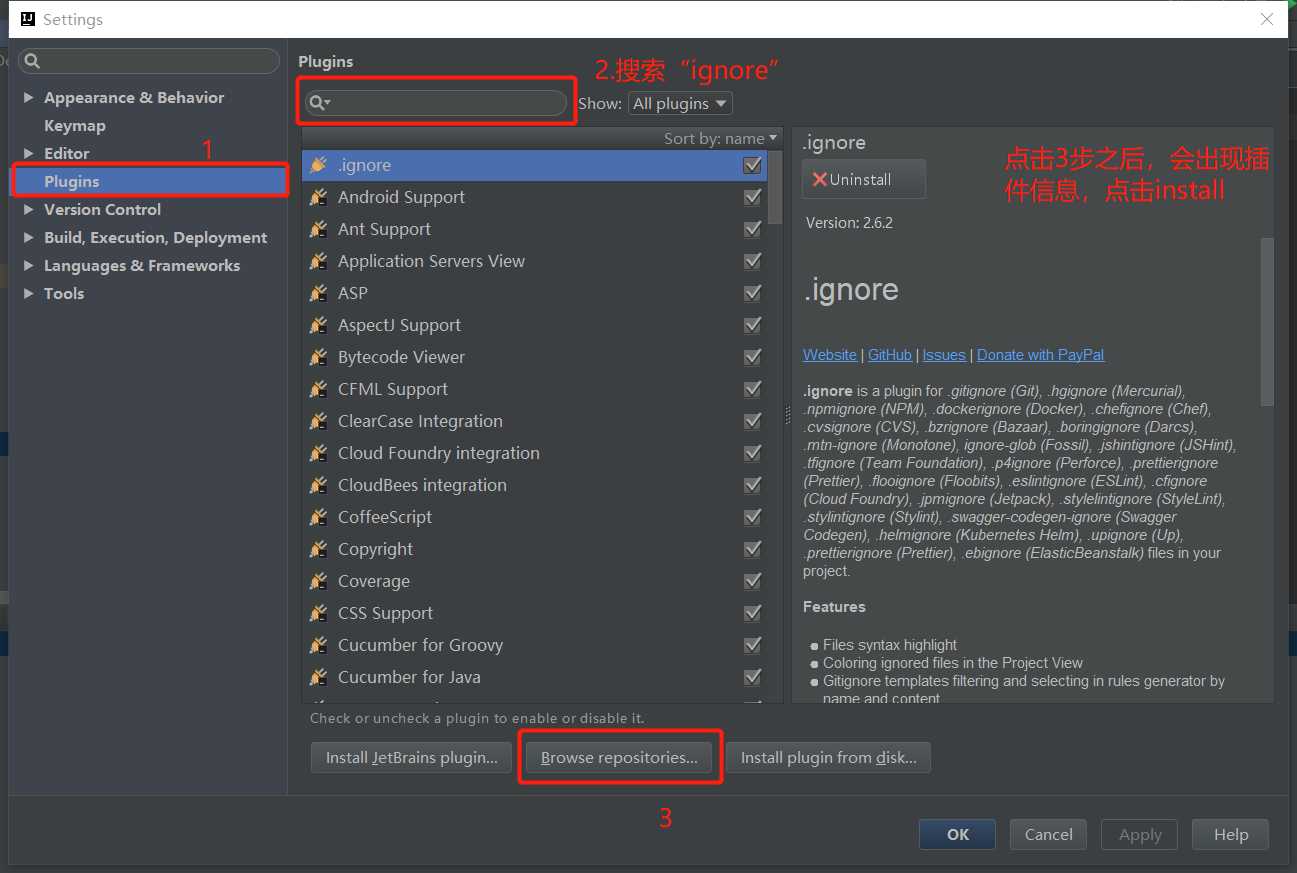
Task: Click the Copyright plugin icon
Action: coord(319,549)
